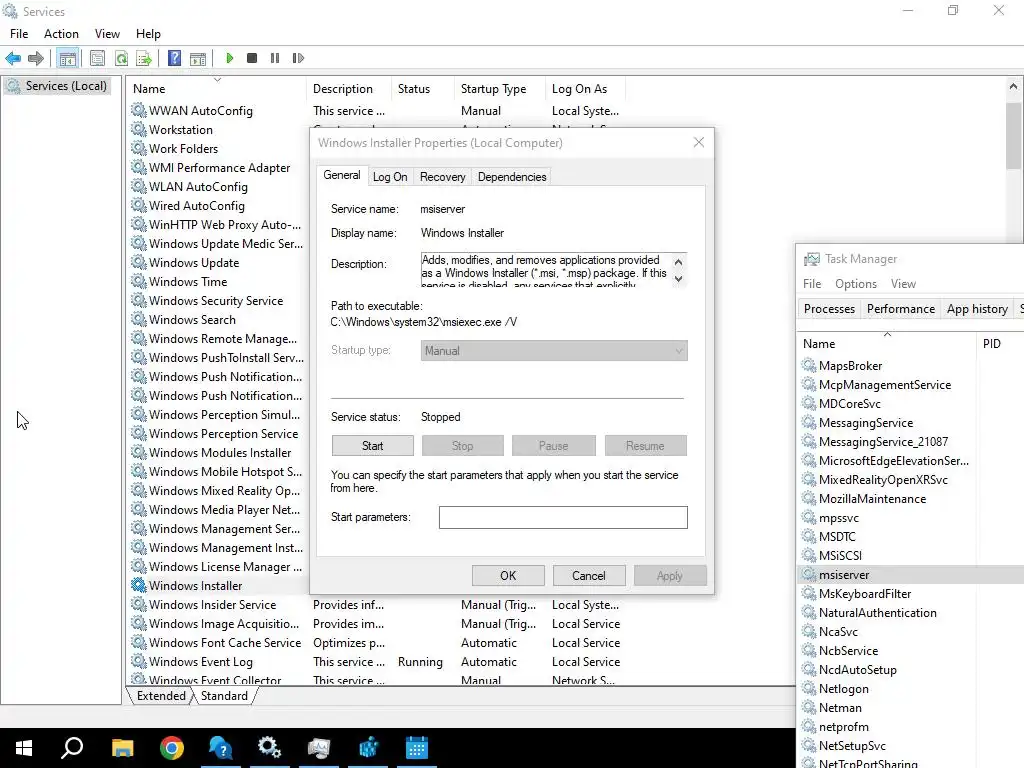Click the Restart Service toolbar icon
Viewport: 1024px width, 768px height.
pos(298,58)
